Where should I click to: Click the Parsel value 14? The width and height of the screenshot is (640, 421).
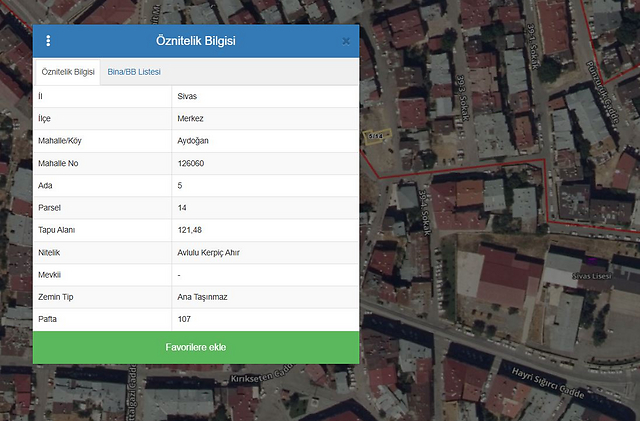(x=181, y=208)
